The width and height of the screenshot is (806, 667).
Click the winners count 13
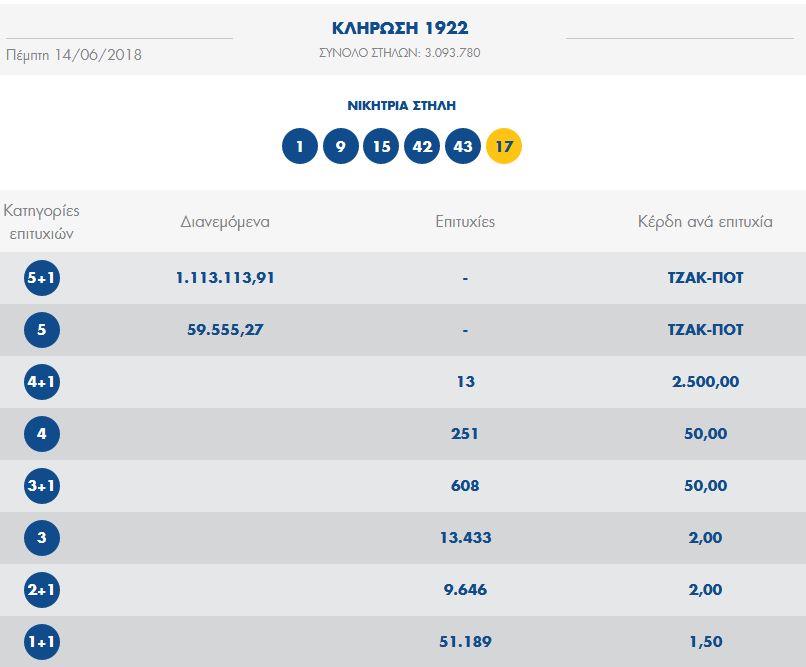click(x=466, y=382)
